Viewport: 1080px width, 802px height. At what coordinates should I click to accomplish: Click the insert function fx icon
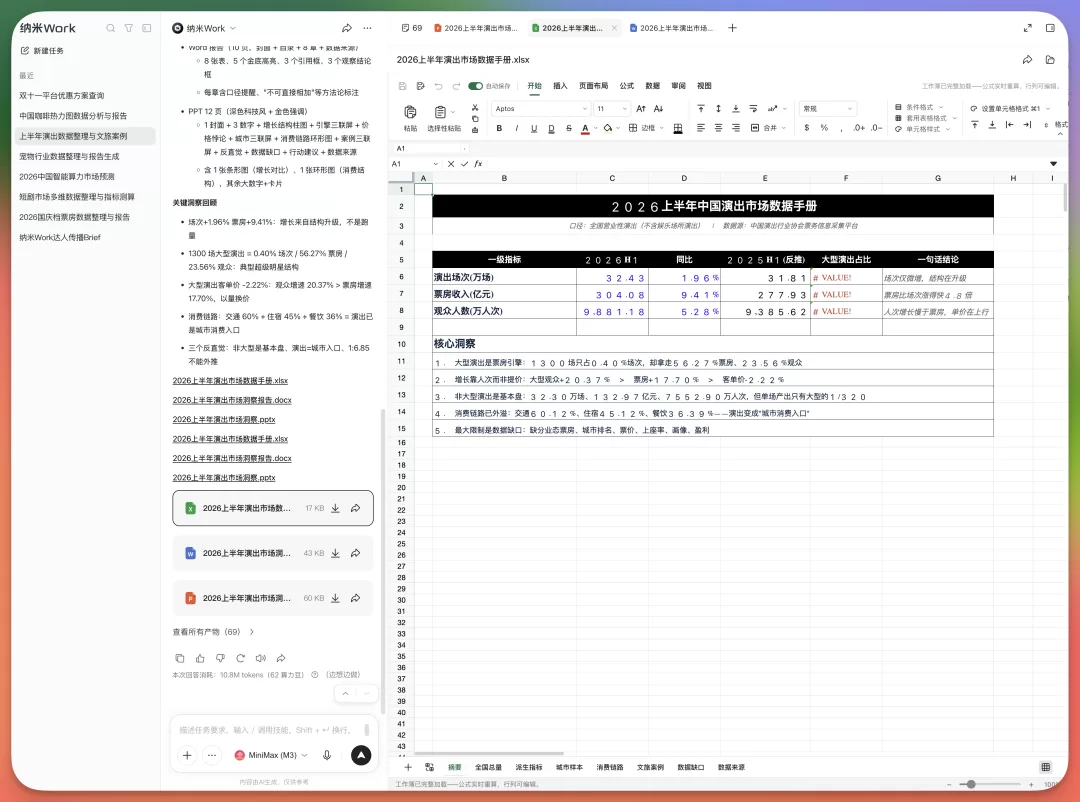[479, 164]
